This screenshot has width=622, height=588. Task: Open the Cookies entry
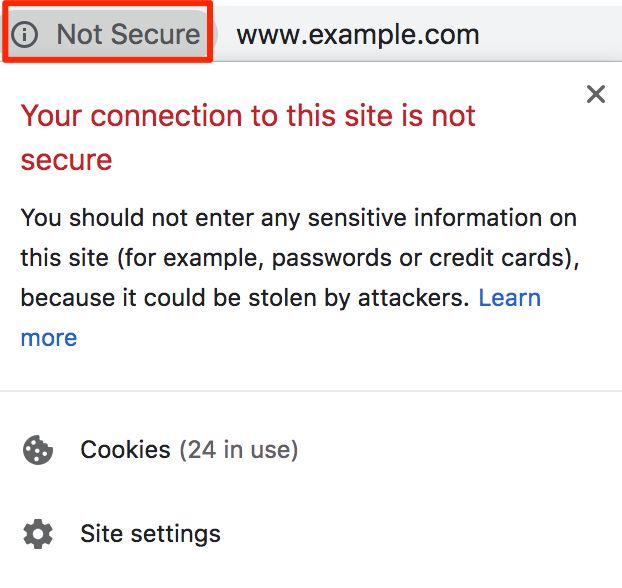126,450
